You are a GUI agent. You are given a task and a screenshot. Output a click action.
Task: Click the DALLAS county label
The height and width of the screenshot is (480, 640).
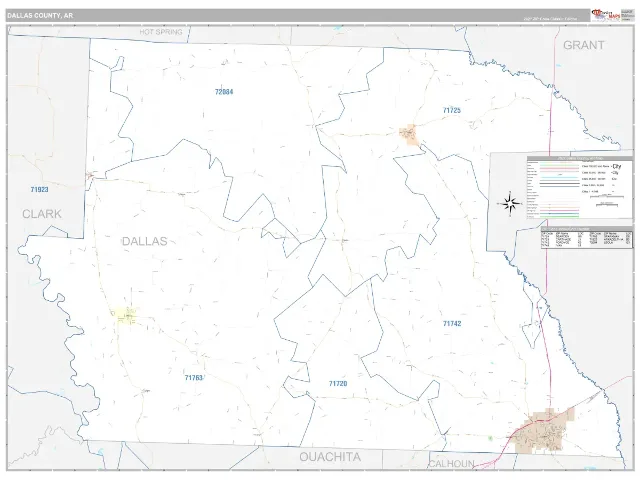pyautogui.click(x=144, y=241)
